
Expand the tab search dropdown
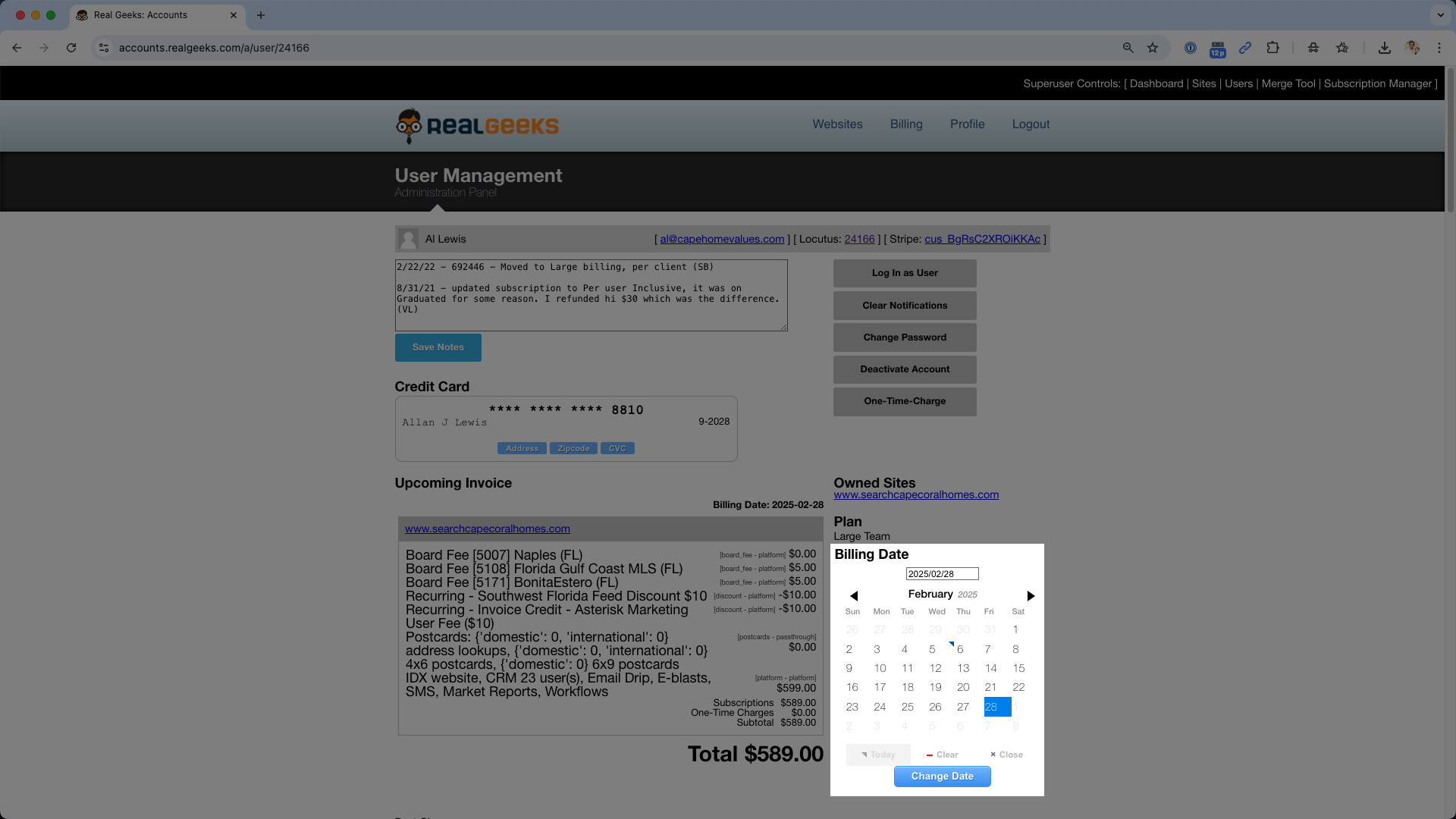pos(1440,15)
